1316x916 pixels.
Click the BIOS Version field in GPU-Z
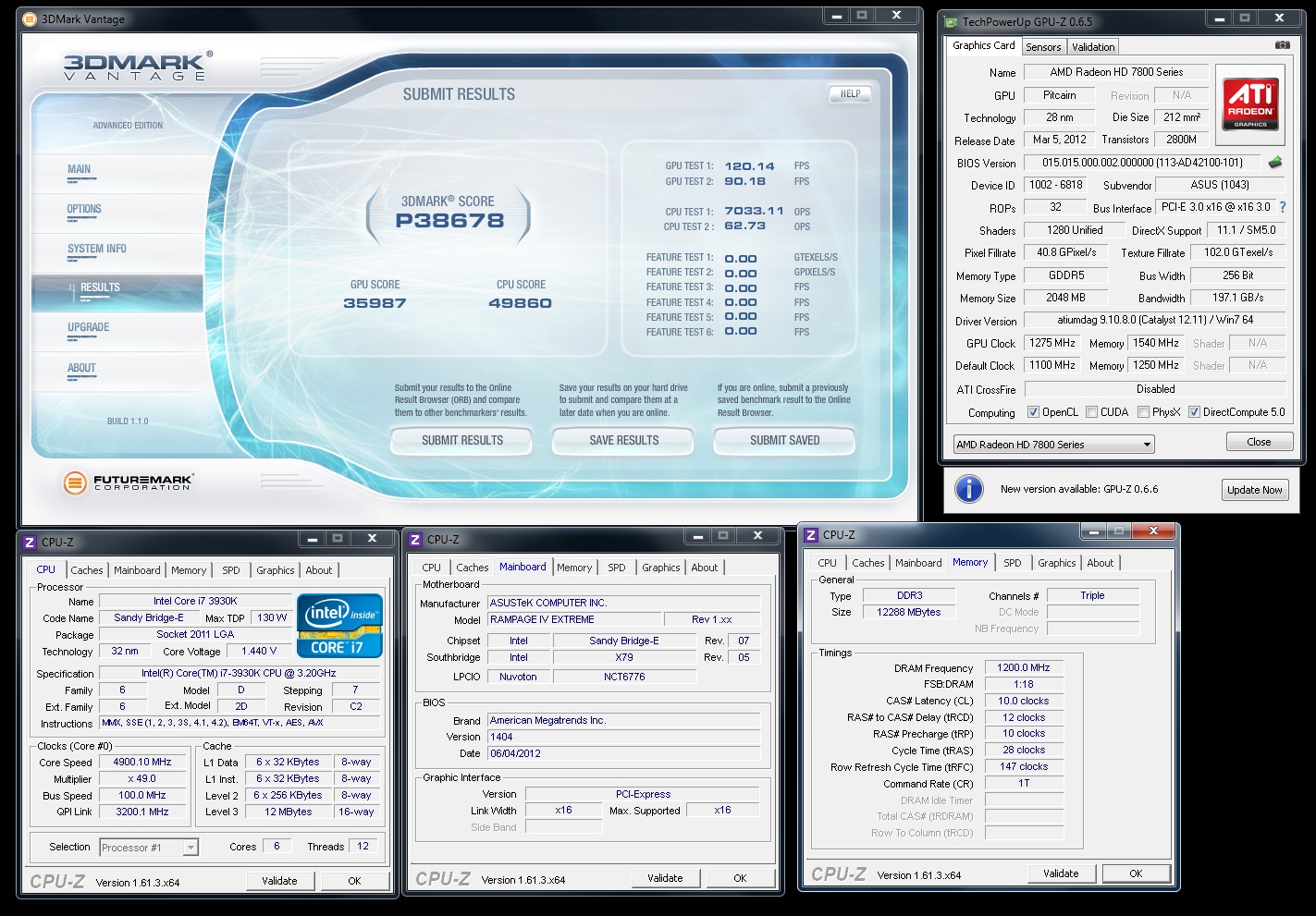click(x=1142, y=163)
